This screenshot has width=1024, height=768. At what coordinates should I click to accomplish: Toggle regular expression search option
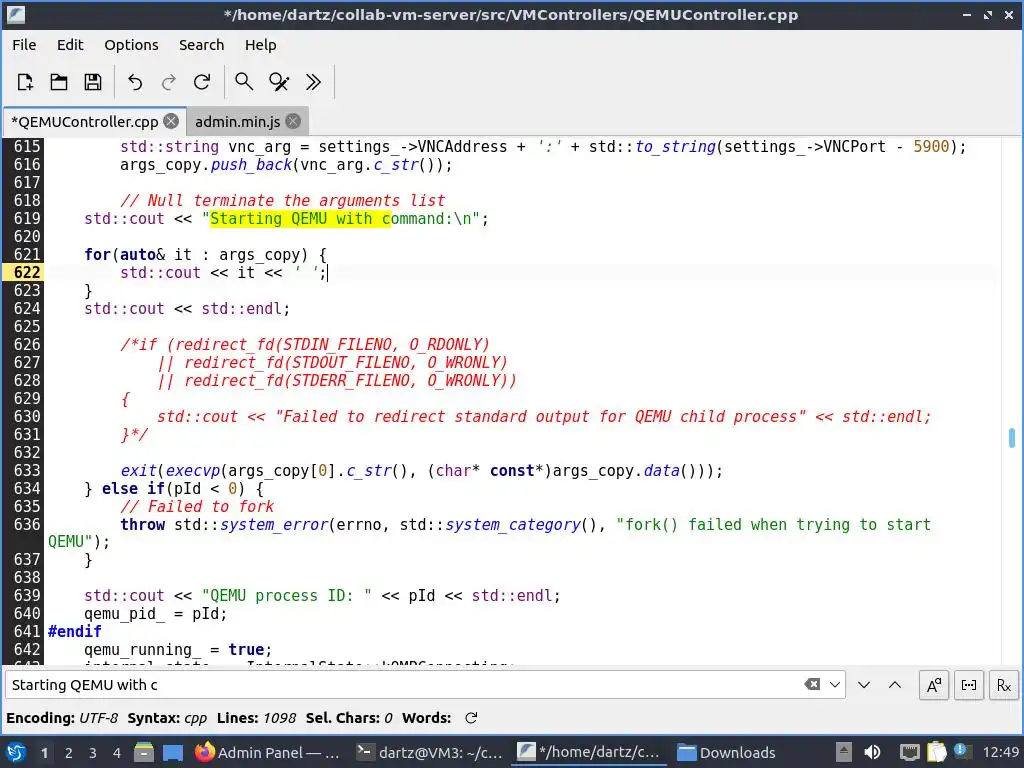tap(1004, 685)
